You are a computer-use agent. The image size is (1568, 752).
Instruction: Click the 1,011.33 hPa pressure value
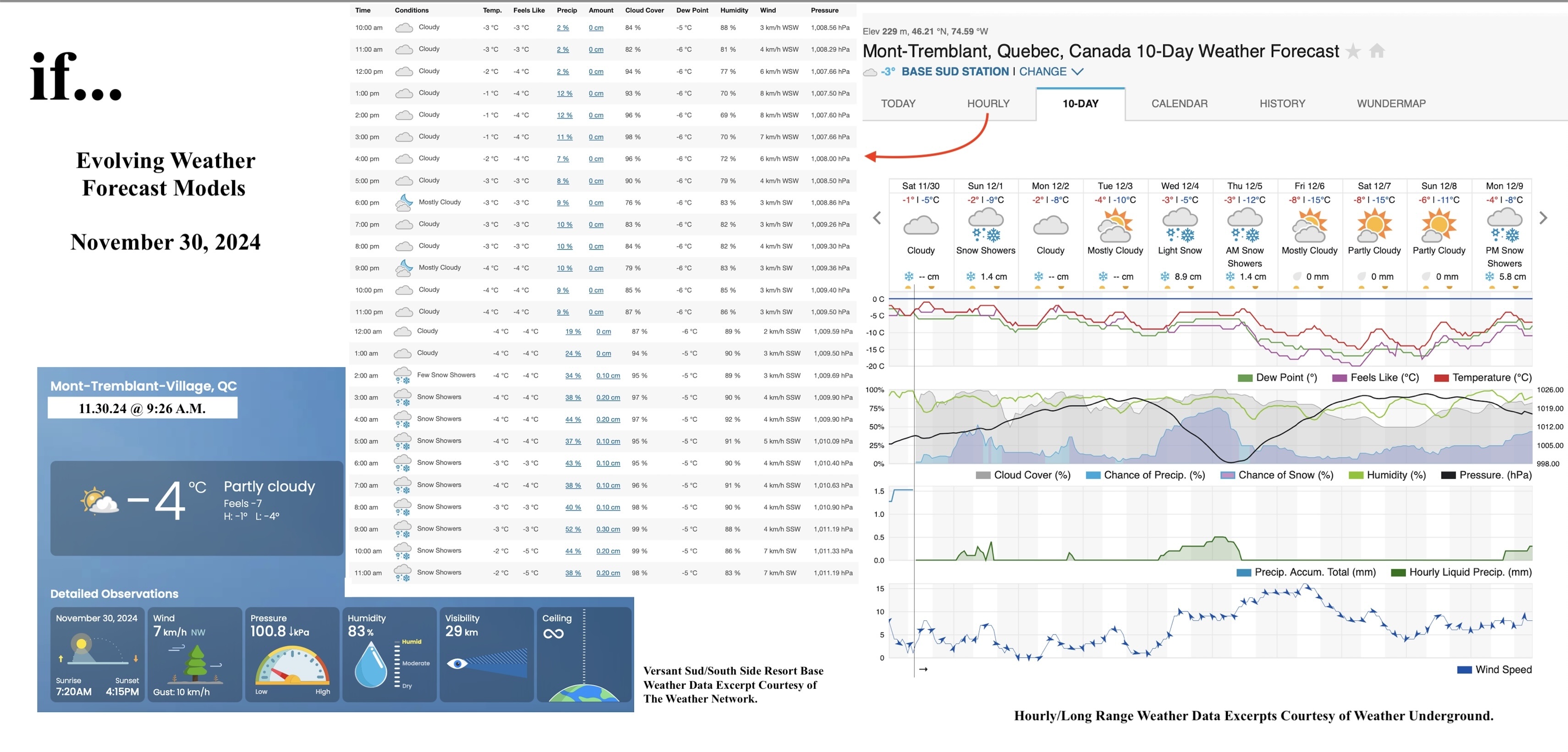(833, 551)
